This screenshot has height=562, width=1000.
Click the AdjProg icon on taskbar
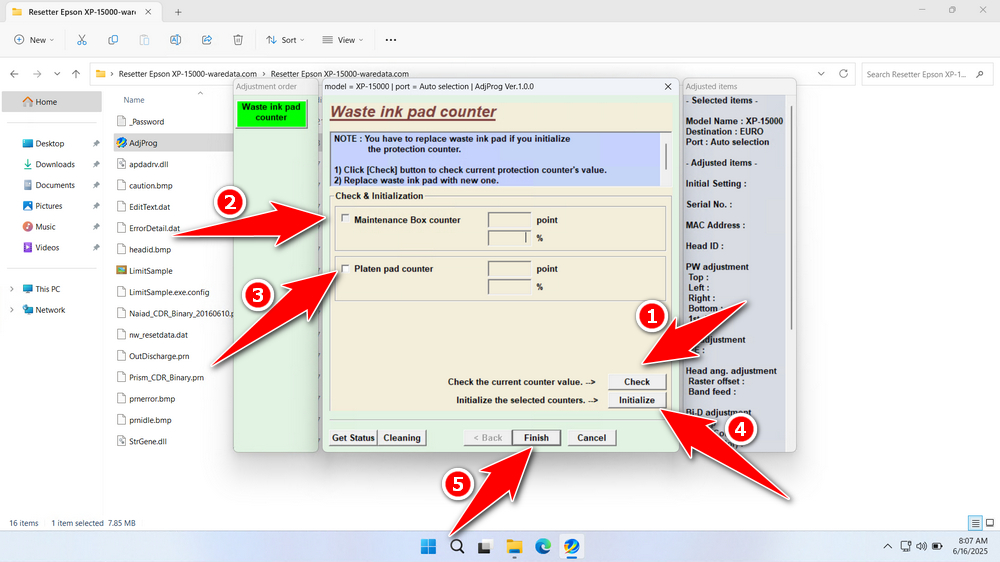pyautogui.click(x=571, y=547)
